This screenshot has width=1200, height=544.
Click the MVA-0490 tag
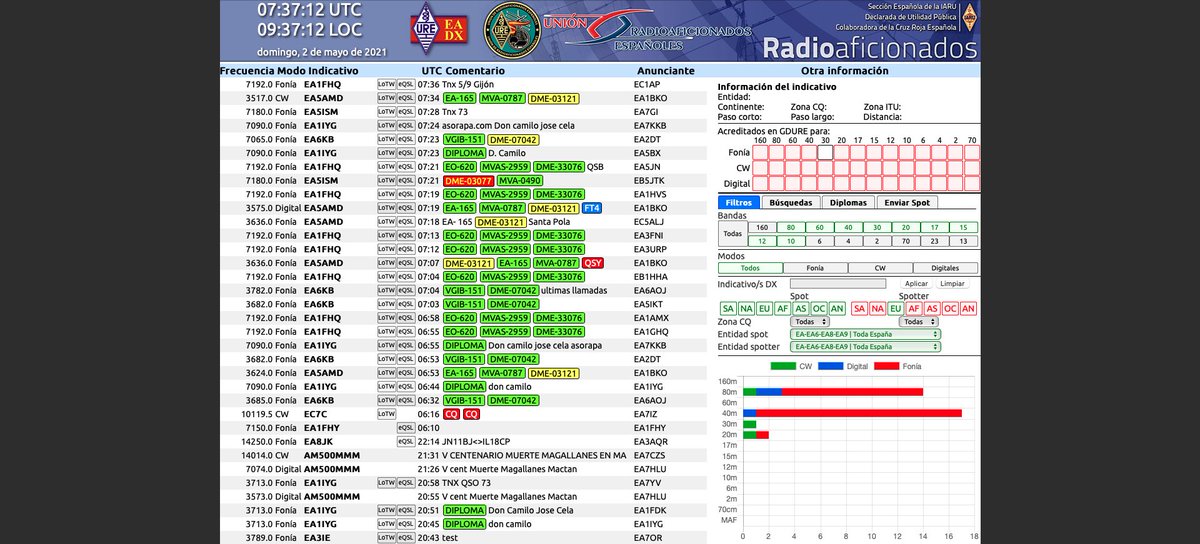pyautogui.click(x=520, y=181)
